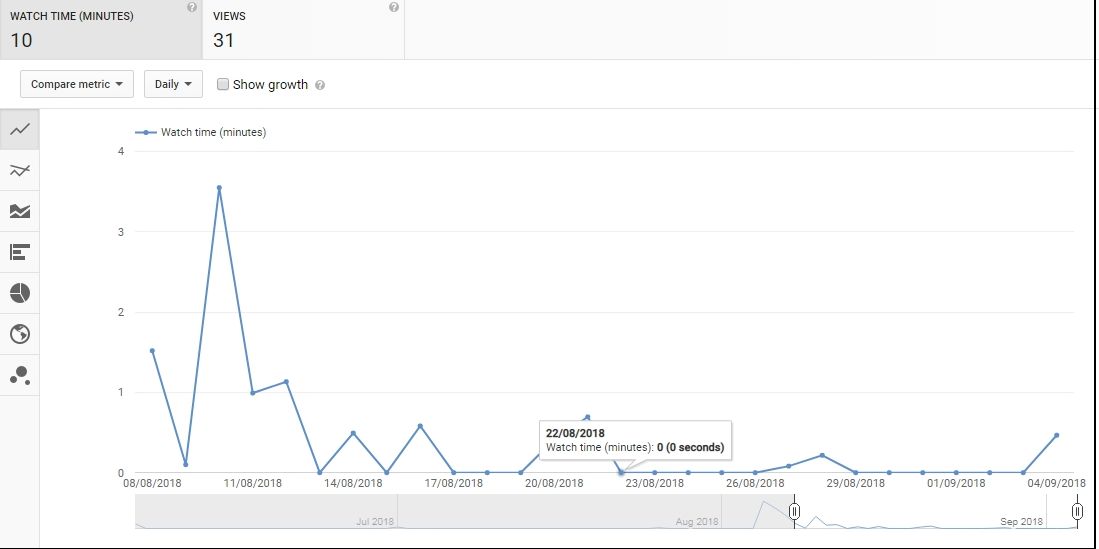Viewport: 1099px width, 549px height.
Task: Click left handle of date range slider
Action: [x=794, y=512]
